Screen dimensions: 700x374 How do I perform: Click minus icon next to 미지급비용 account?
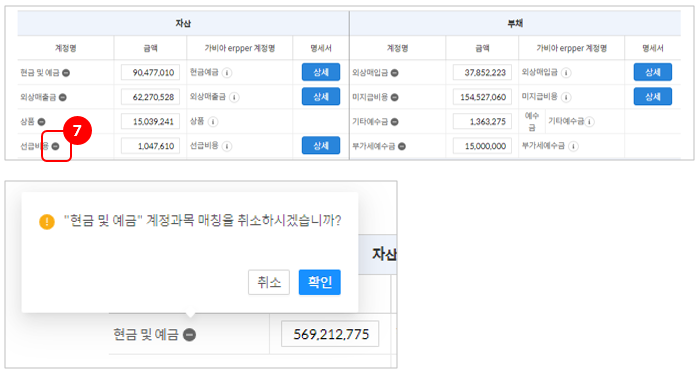click(x=395, y=97)
